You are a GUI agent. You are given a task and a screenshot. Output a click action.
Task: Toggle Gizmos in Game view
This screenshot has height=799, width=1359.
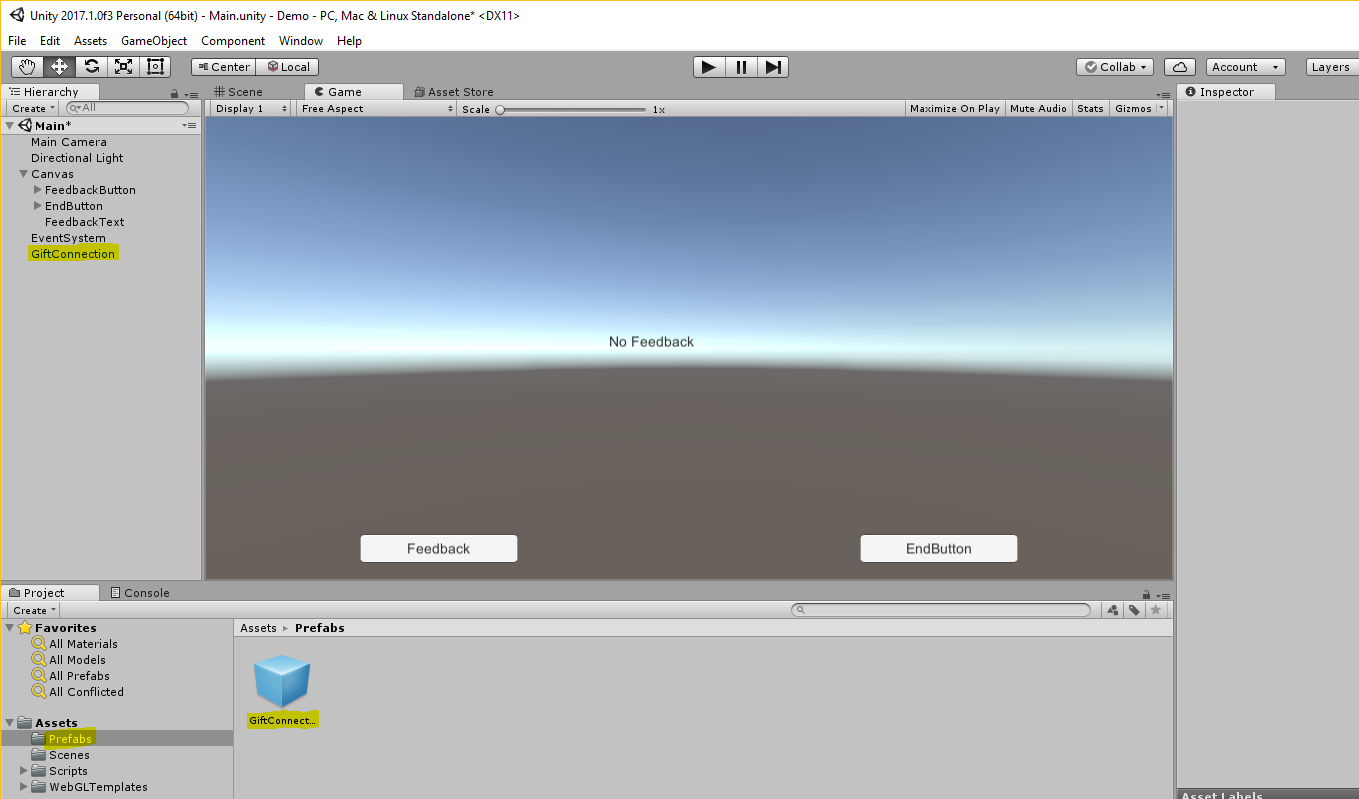point(1133,108)
